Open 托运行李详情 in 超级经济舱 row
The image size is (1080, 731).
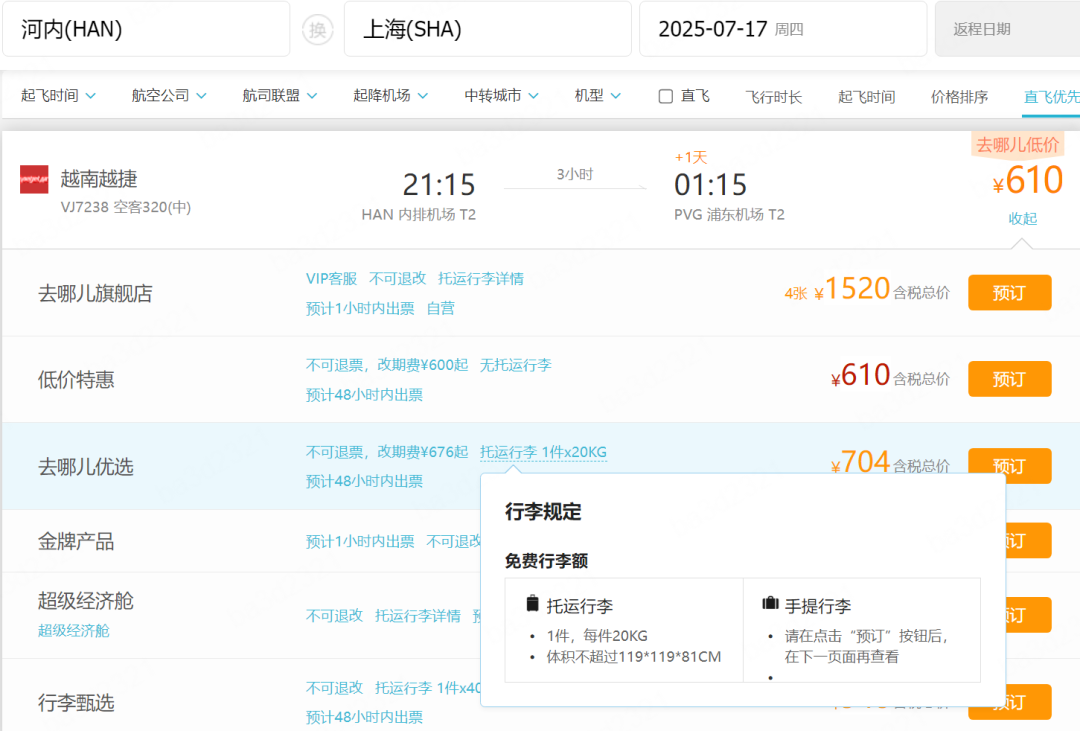(x=417, y=616)
